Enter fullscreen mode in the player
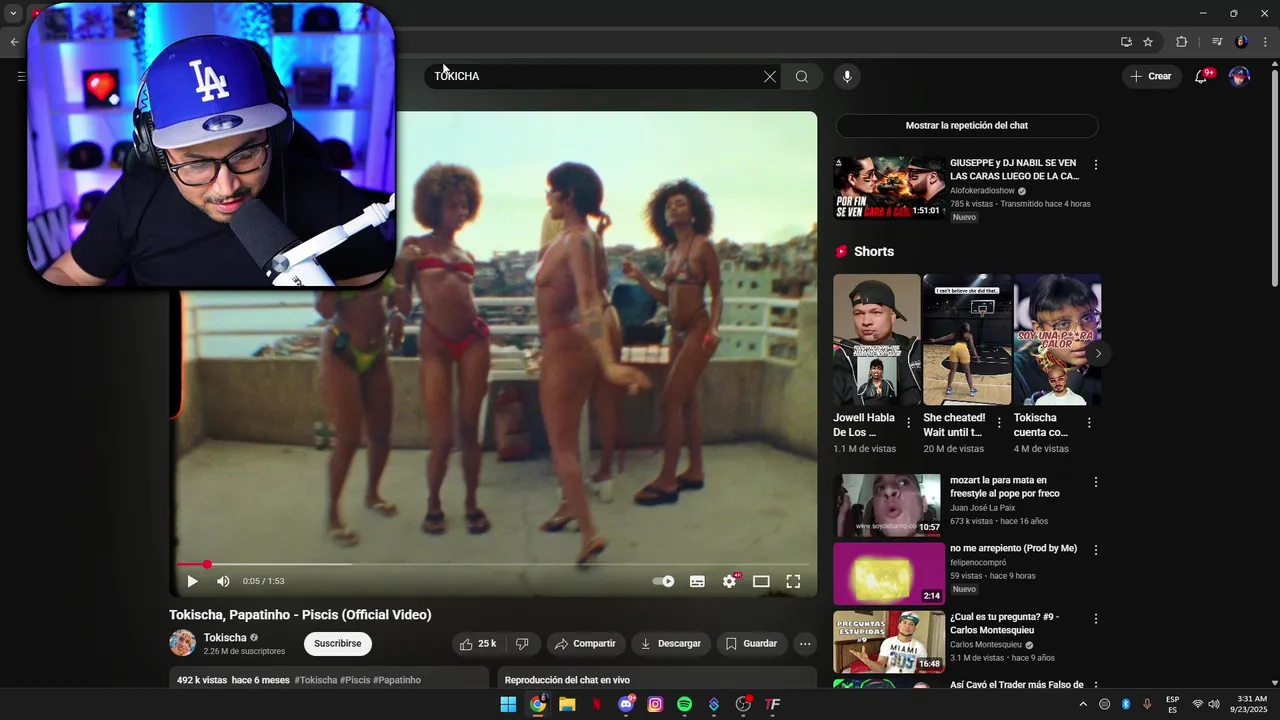The height and width of the screenshot is (720, 1280). tap(793, 581)
